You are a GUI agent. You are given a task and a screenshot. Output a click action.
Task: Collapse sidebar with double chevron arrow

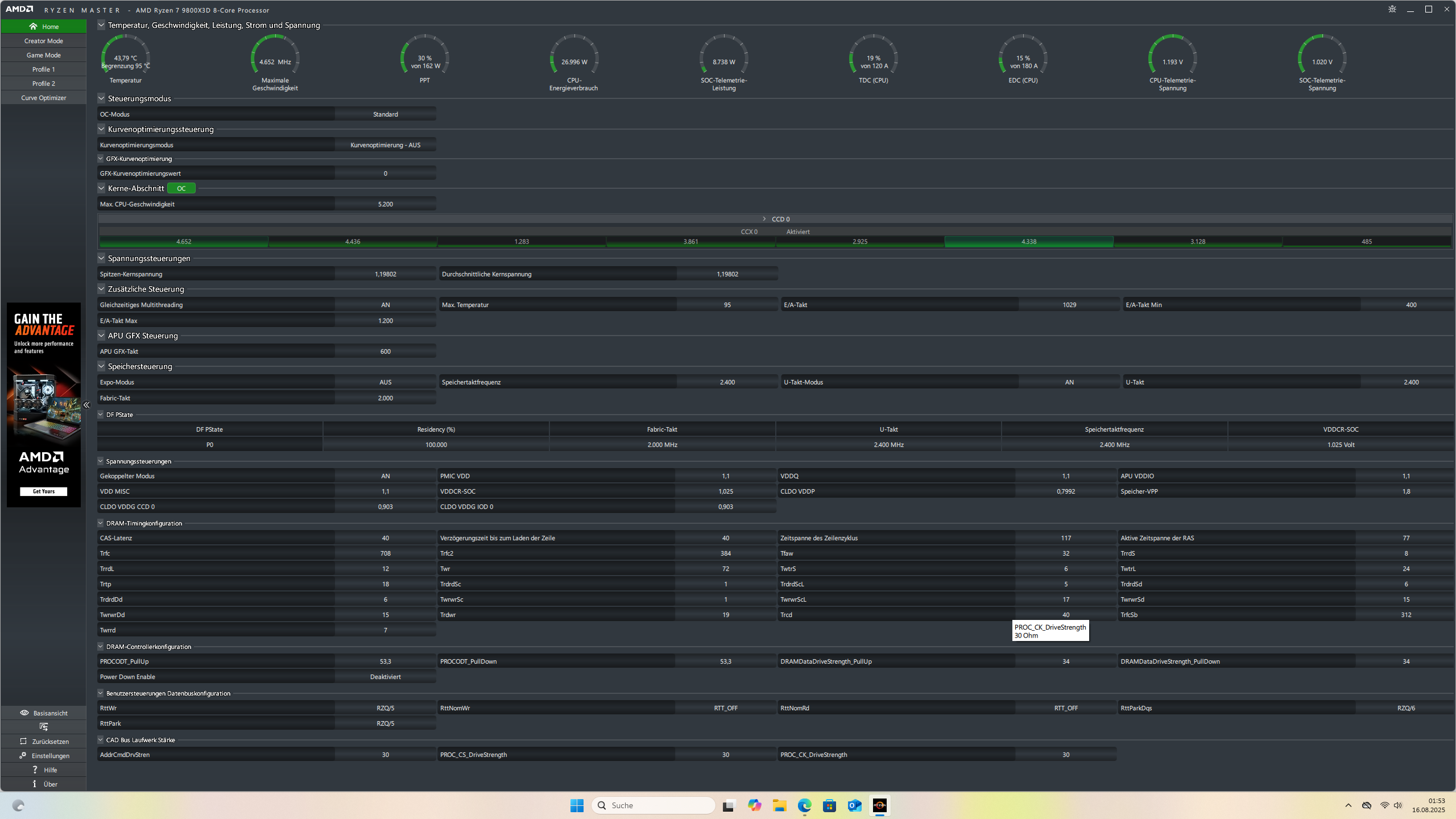coord(86,405)
